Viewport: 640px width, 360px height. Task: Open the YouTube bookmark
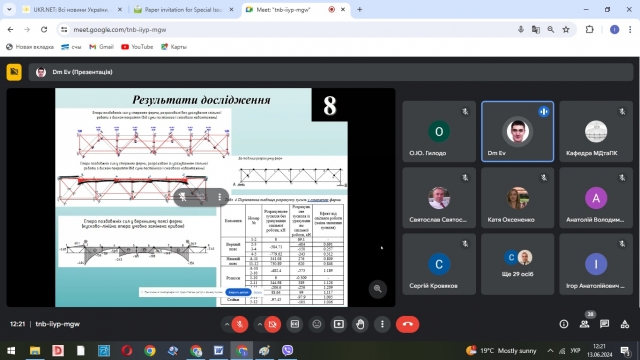click(137, 47)
